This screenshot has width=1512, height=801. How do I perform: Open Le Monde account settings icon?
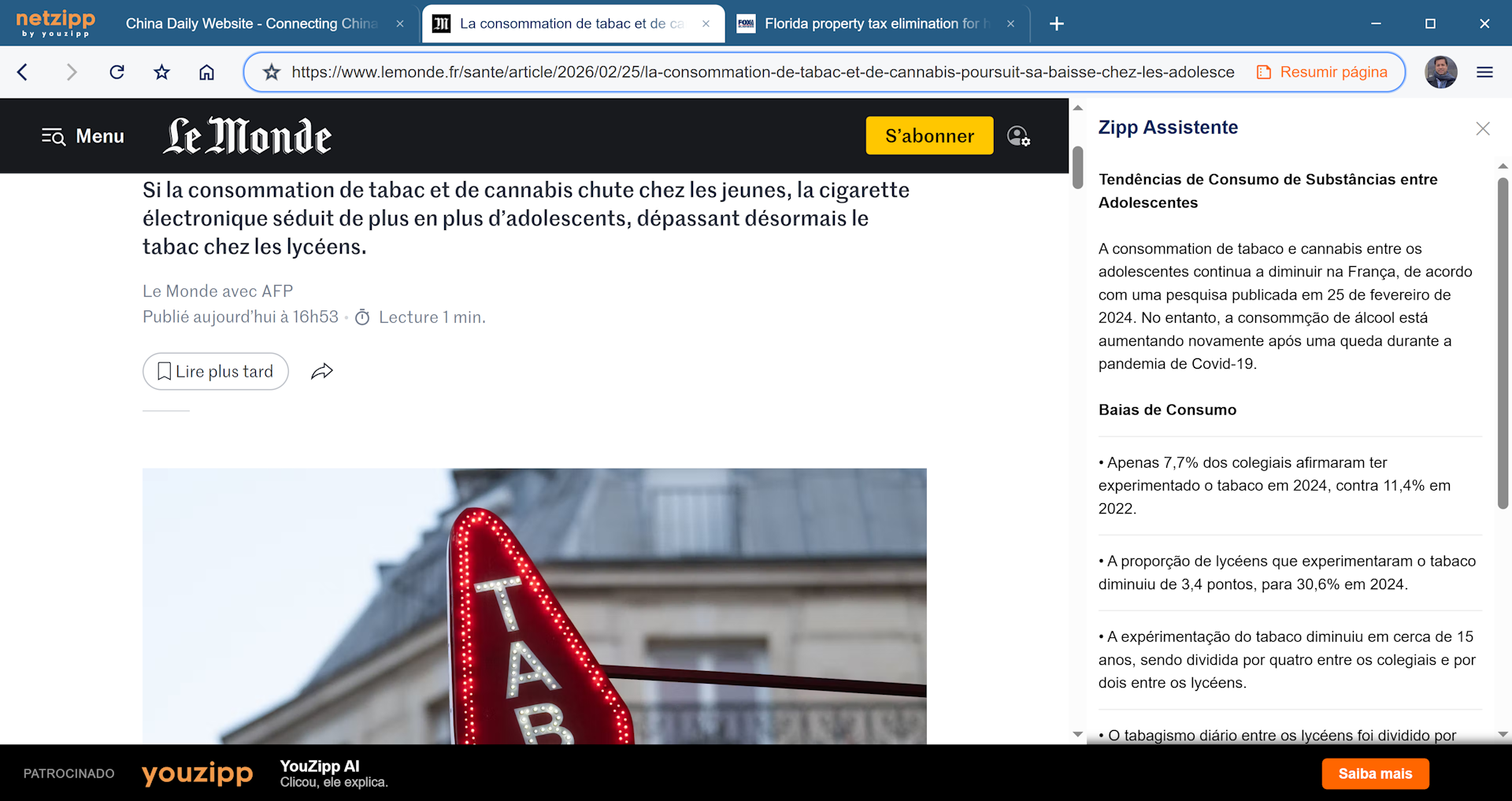tap(1018, 136)
